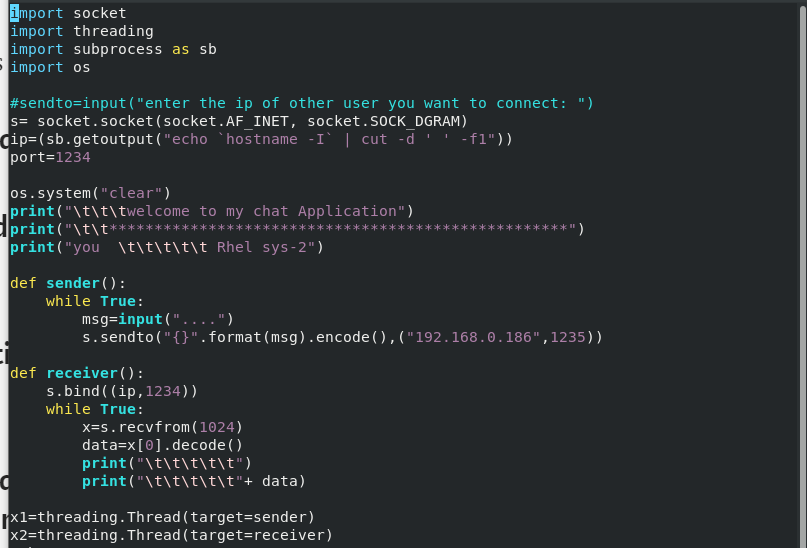
Task: Click the port number 1235
Action: coord(568,338)
